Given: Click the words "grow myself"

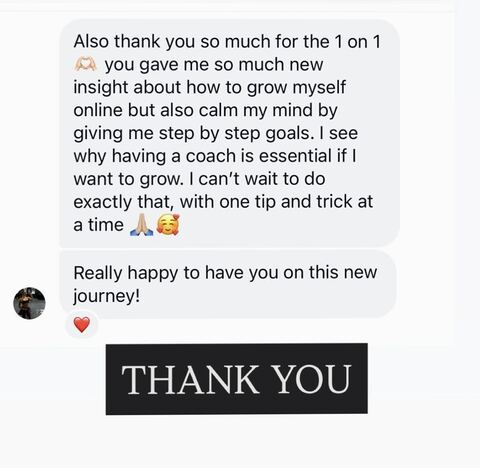Looking at the screenshot, I should (x=296, y=88).
